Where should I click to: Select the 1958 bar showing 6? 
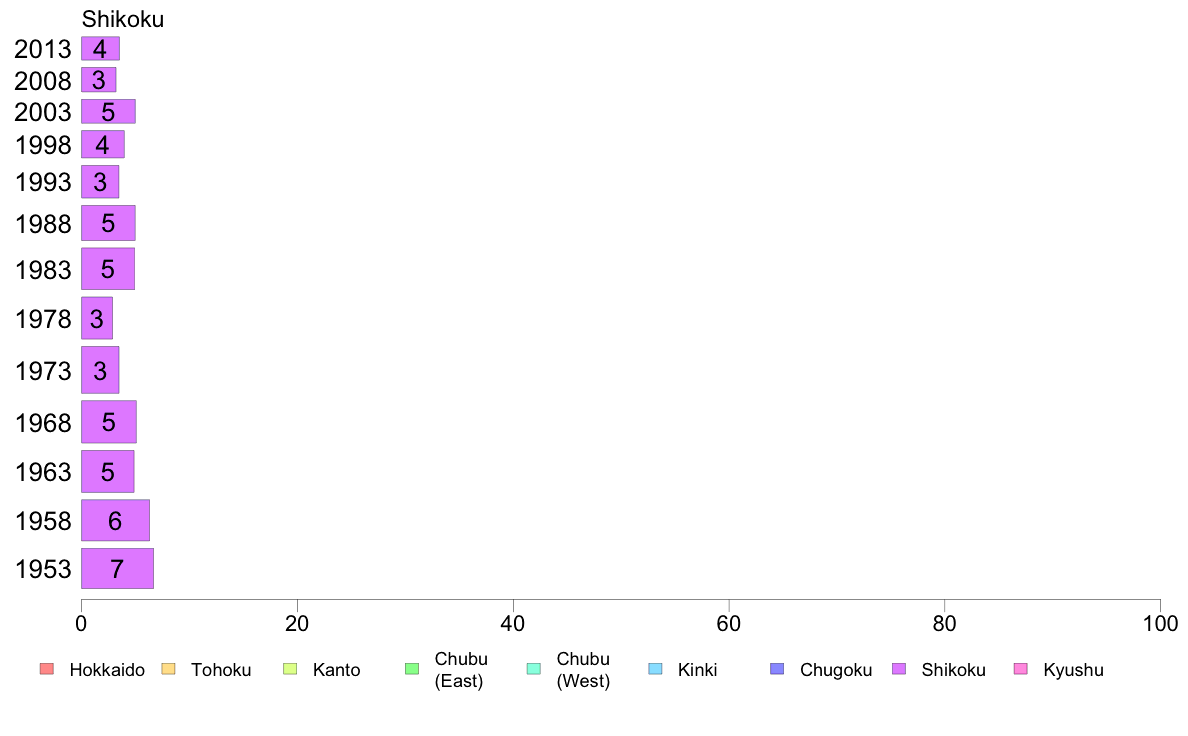pyautogui.click(x=115, y=520)
